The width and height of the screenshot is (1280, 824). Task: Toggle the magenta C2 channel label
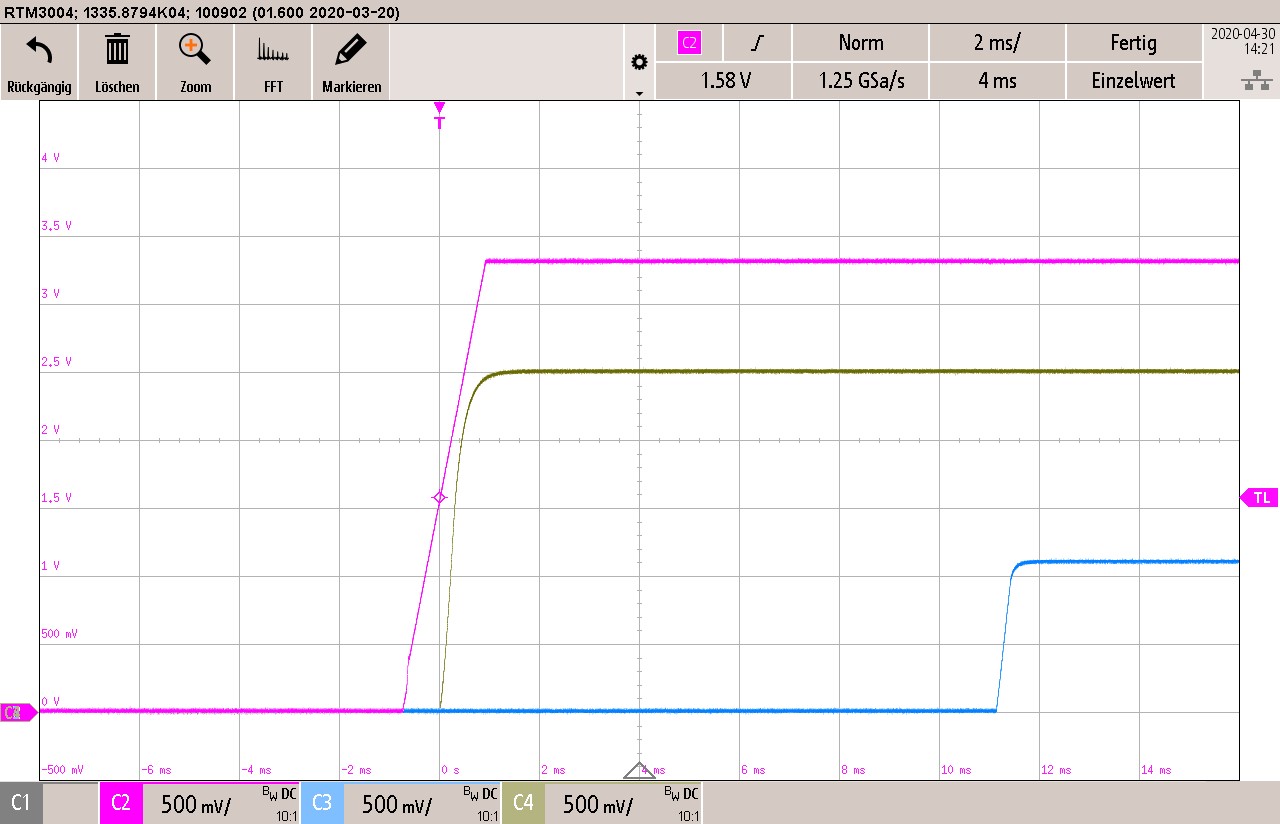click(x=121, y=803)
